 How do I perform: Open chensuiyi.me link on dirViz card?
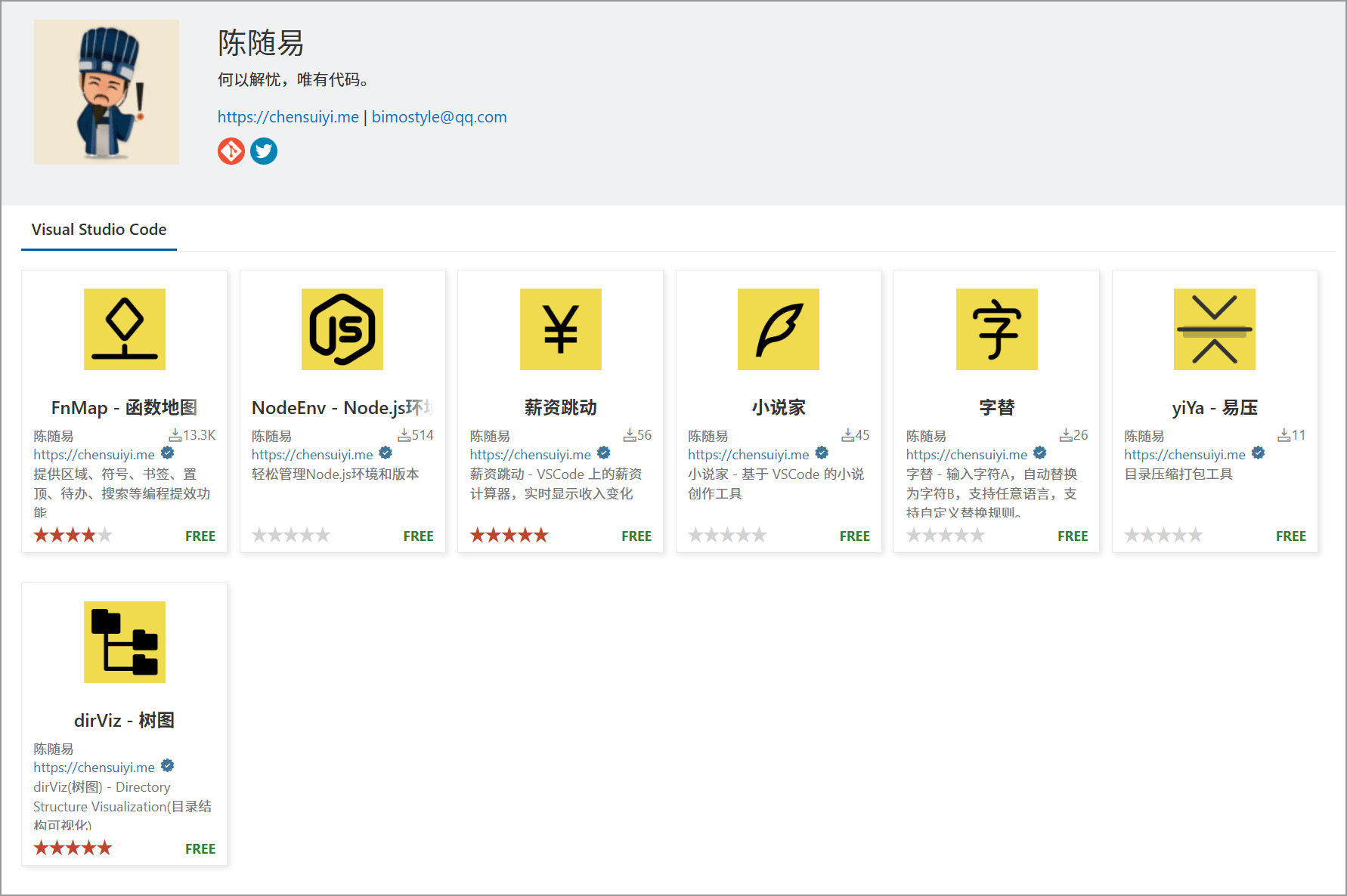[94, 768]
